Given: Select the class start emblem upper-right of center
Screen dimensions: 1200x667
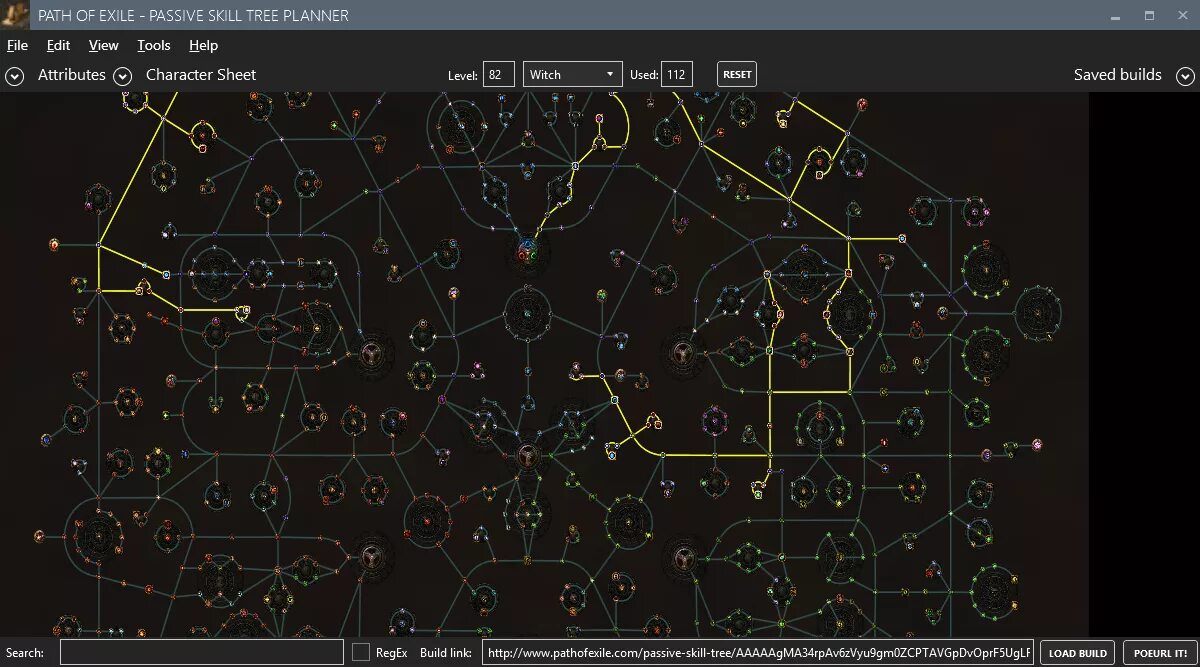Looking at the screenshot, I should pyautogui.click(x=684, y=352).
